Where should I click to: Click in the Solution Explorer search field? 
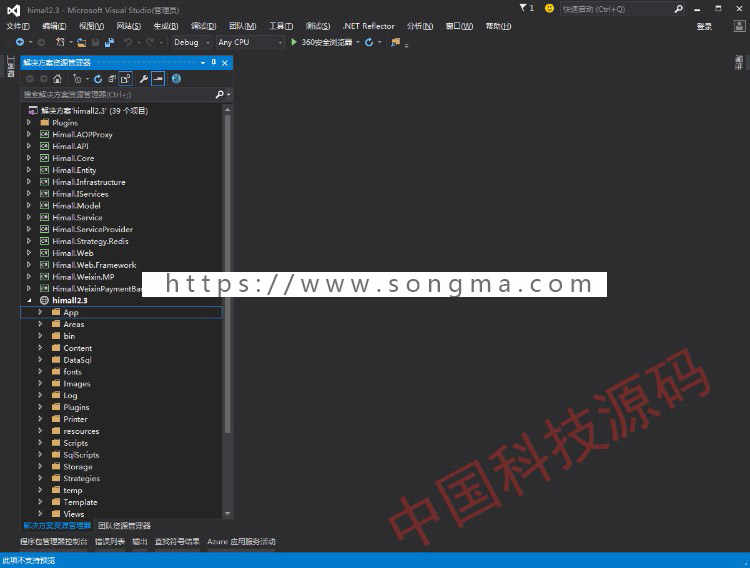[x=118, y=94]
